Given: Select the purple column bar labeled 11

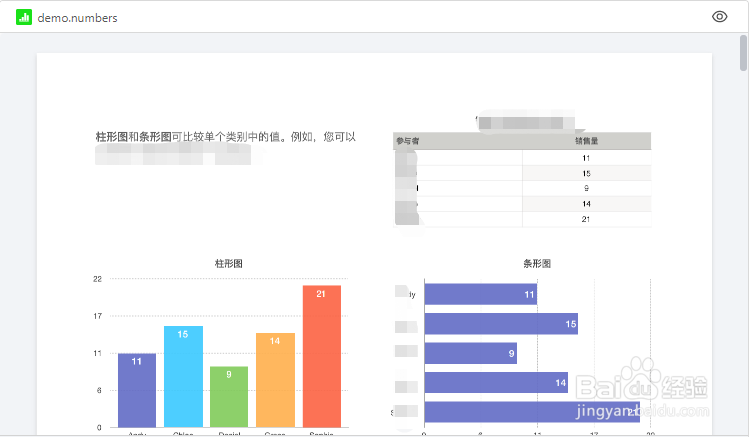Looking at the screenshot, I should [x=136, y=389].
